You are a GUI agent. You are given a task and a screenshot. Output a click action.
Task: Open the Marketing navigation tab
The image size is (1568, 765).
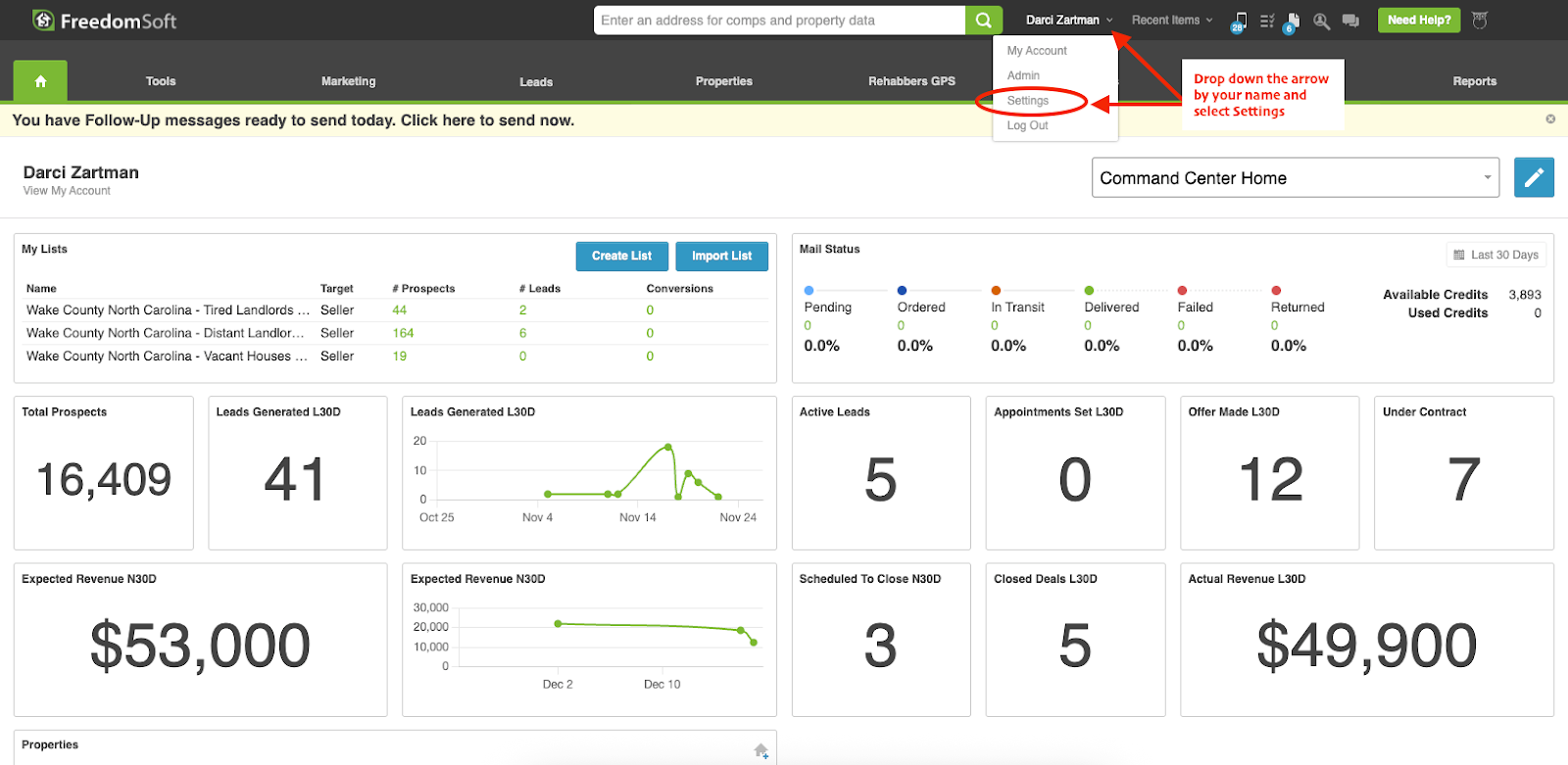tap(348, 81)
